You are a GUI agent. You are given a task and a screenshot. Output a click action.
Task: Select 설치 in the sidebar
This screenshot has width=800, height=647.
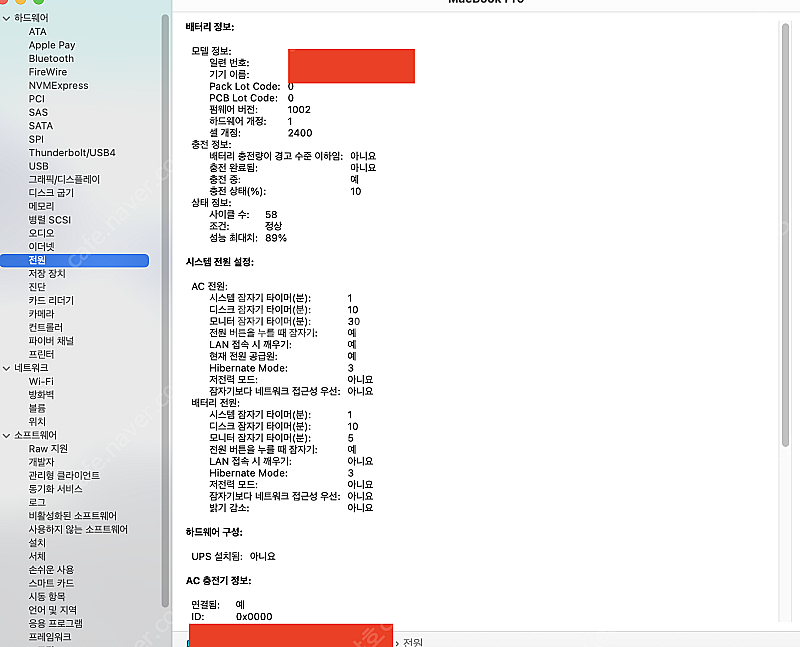click(37, 542)
